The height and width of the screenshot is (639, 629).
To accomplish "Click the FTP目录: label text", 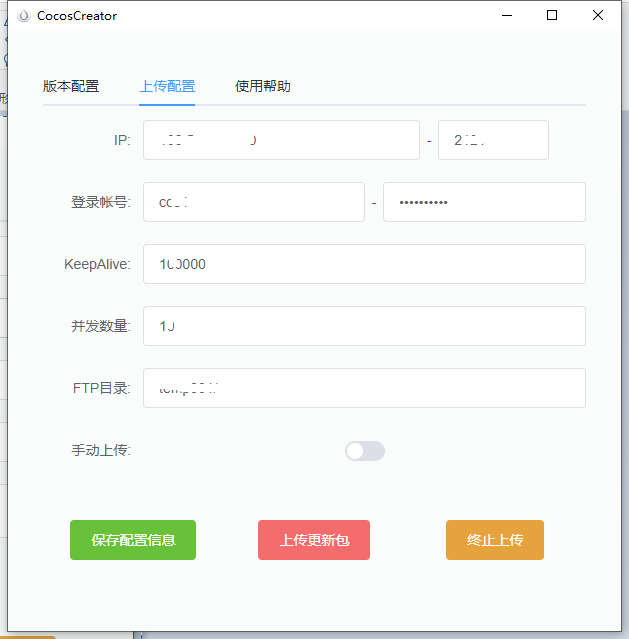I will coord(102,388).
